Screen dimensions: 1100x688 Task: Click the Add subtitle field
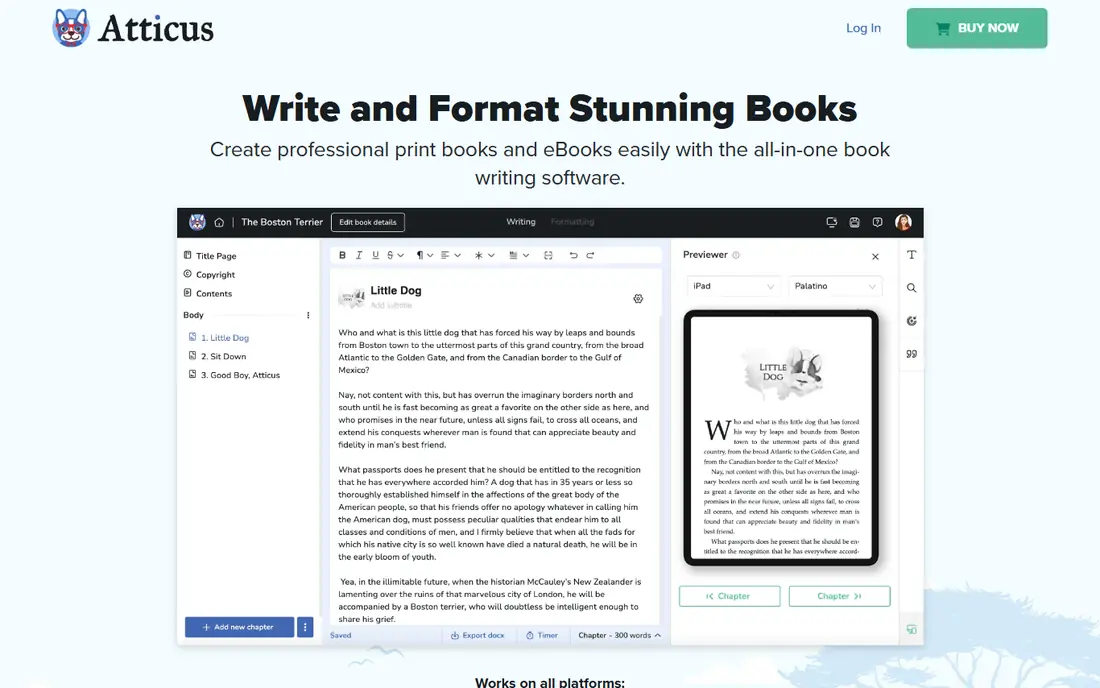pos(391,305)
